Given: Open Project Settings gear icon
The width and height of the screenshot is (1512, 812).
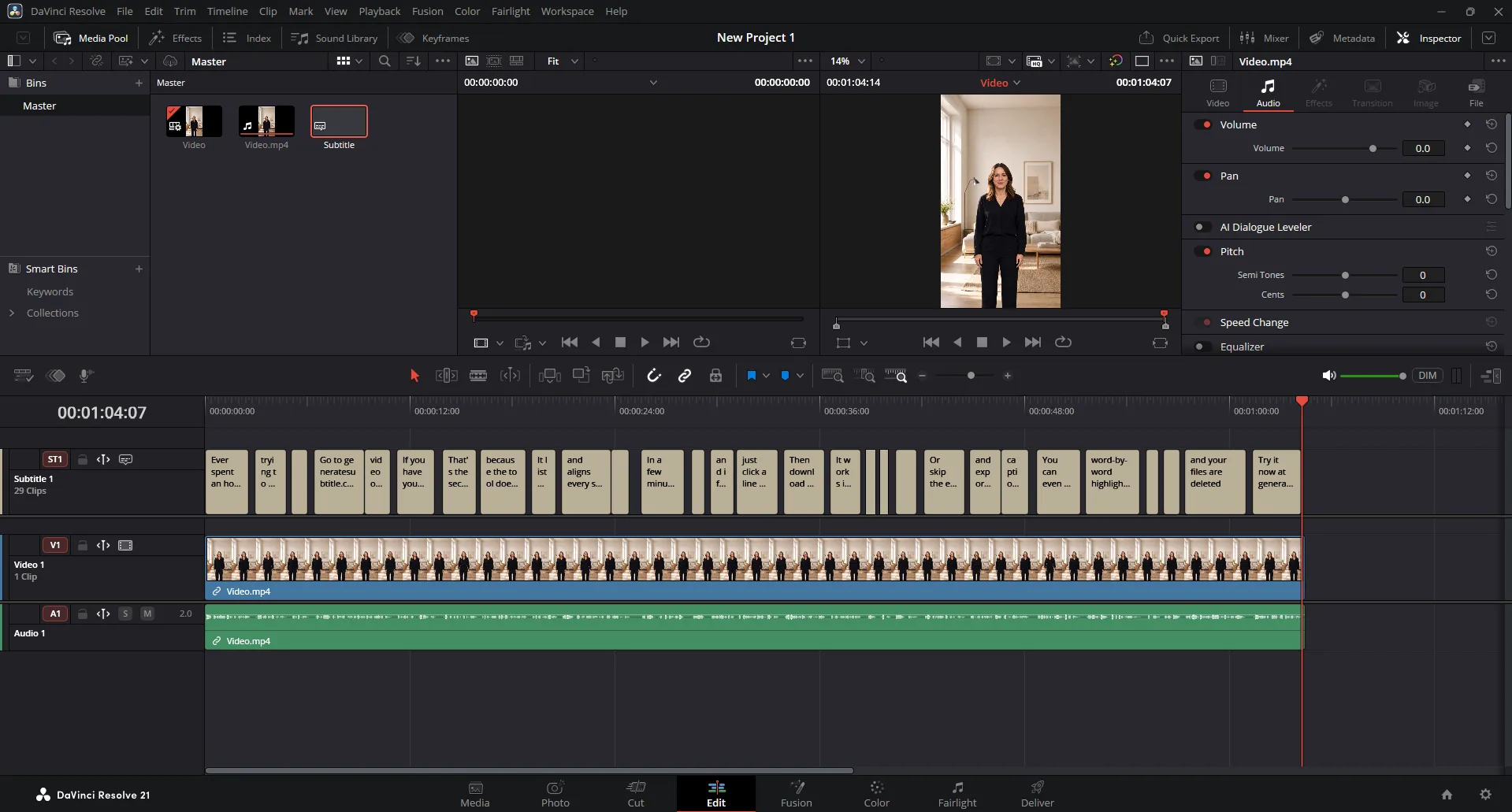Looking at the screenshot, I should click(x=1485, y=795).
